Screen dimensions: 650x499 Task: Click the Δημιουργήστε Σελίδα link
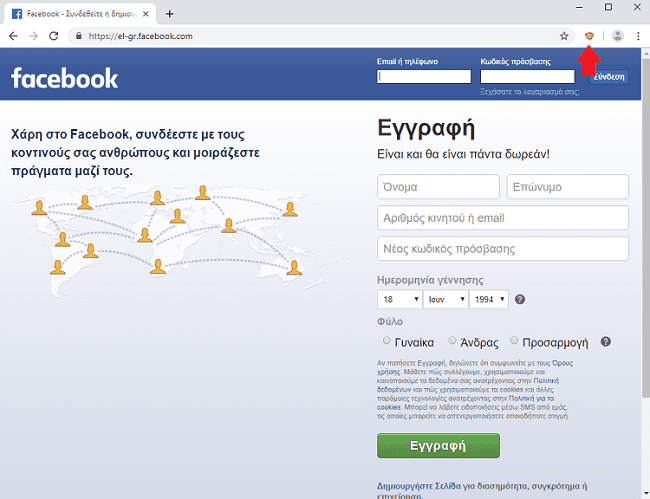(419, 486)
